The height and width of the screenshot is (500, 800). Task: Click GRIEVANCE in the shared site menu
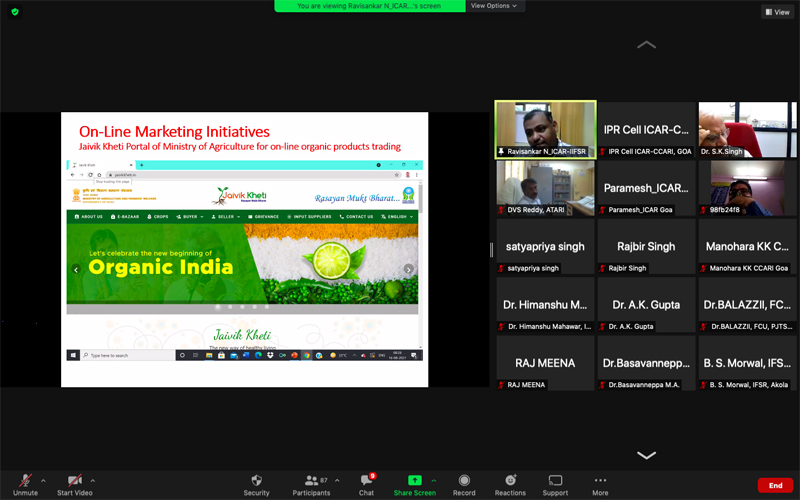263,217
